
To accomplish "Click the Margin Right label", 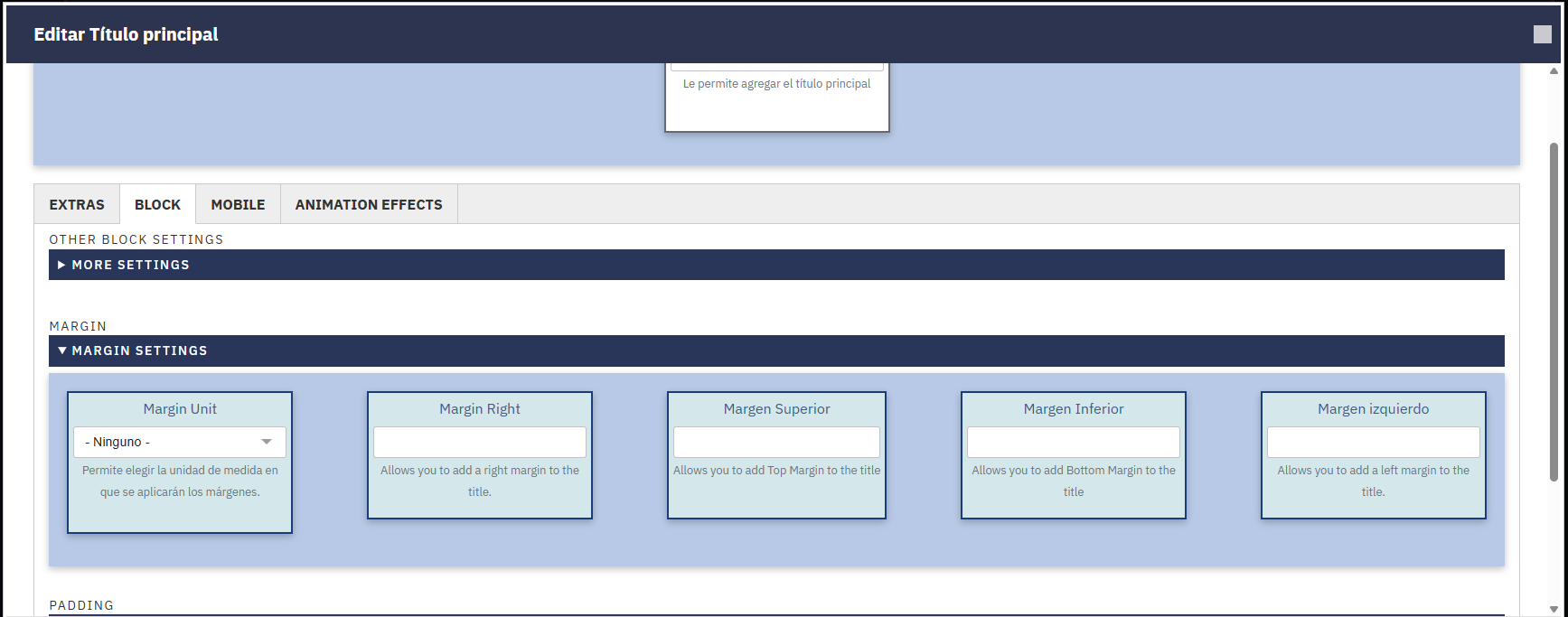I will click(x=480, y=409).
